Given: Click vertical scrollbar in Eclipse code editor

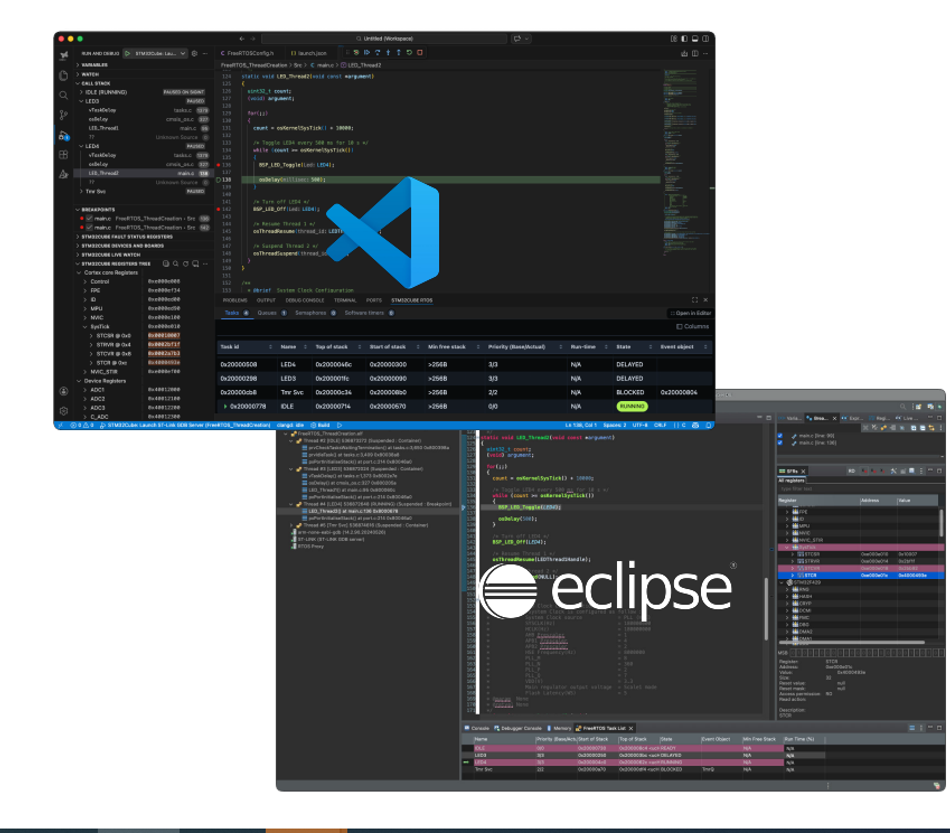Looking at the screenshot, I should [766, 608].
